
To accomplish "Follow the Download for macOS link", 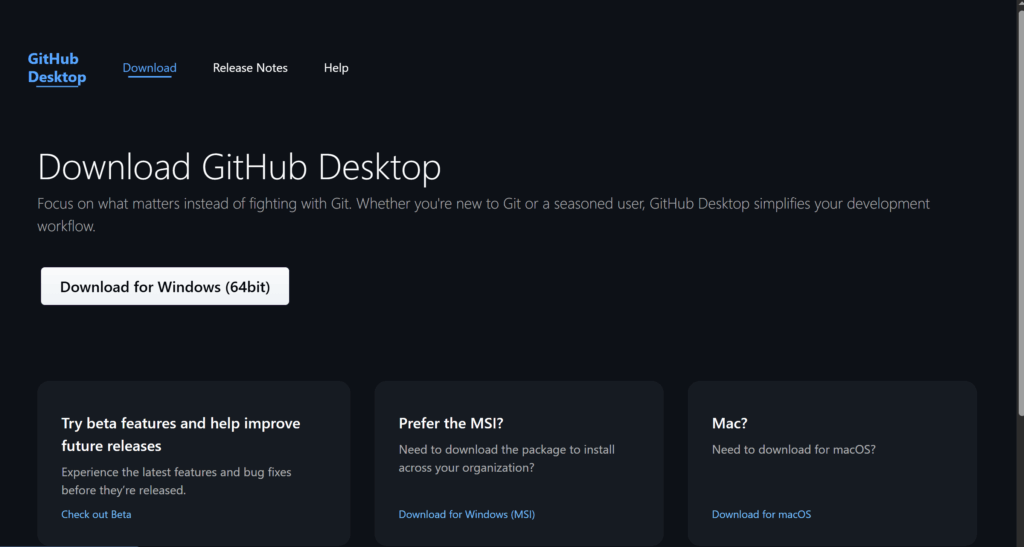I will pyautogui.click(x=761, y=514).
